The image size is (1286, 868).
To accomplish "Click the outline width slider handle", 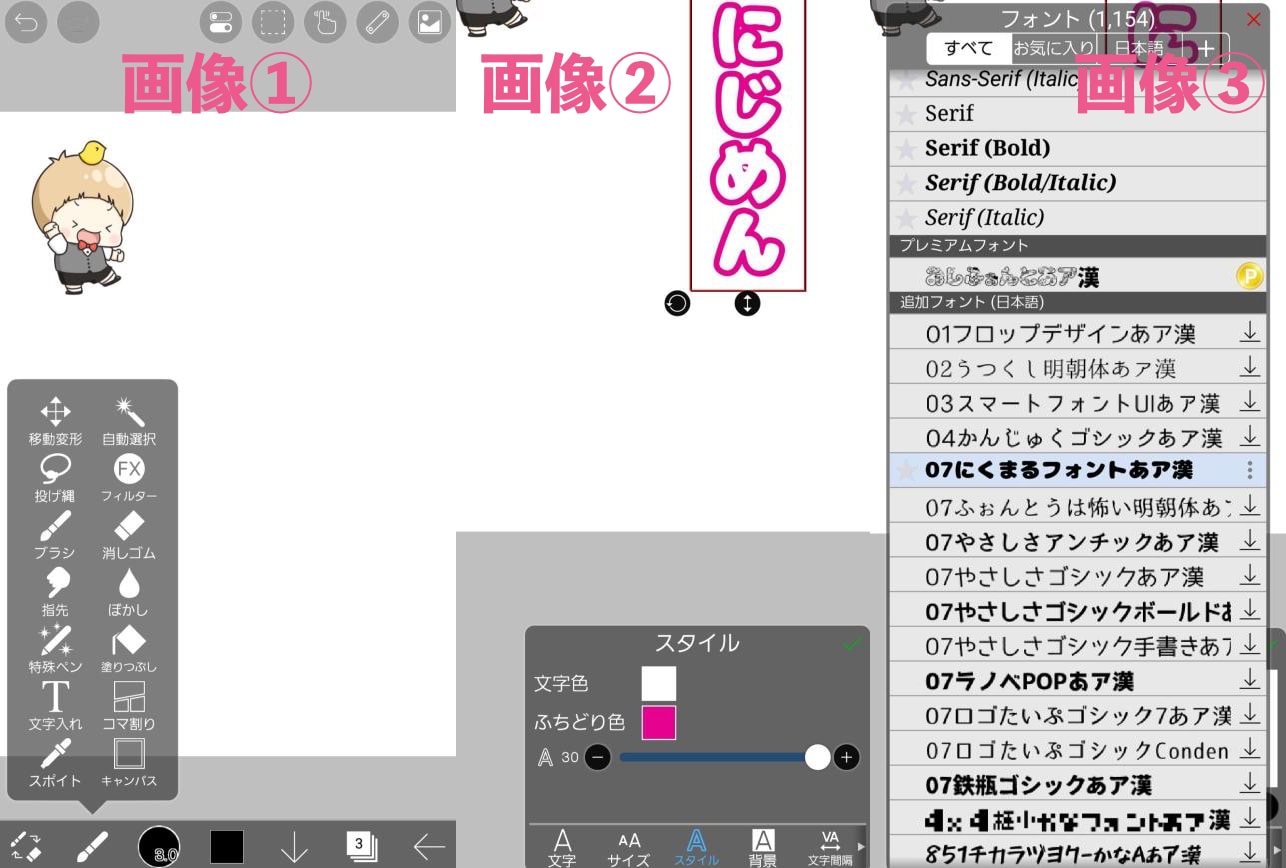I will tap(818, 757).
